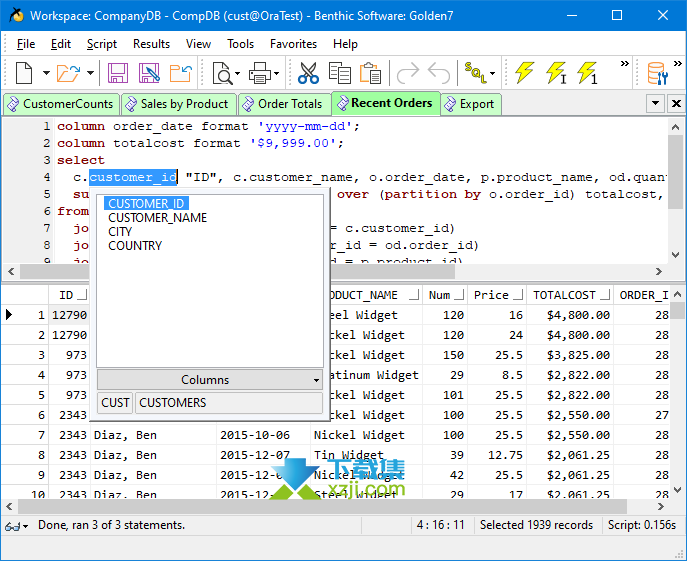The width and height of the screenshot is (687, 561).
Task: Run script with the lightning bolt icon
Action: click(x=524, y=72)
